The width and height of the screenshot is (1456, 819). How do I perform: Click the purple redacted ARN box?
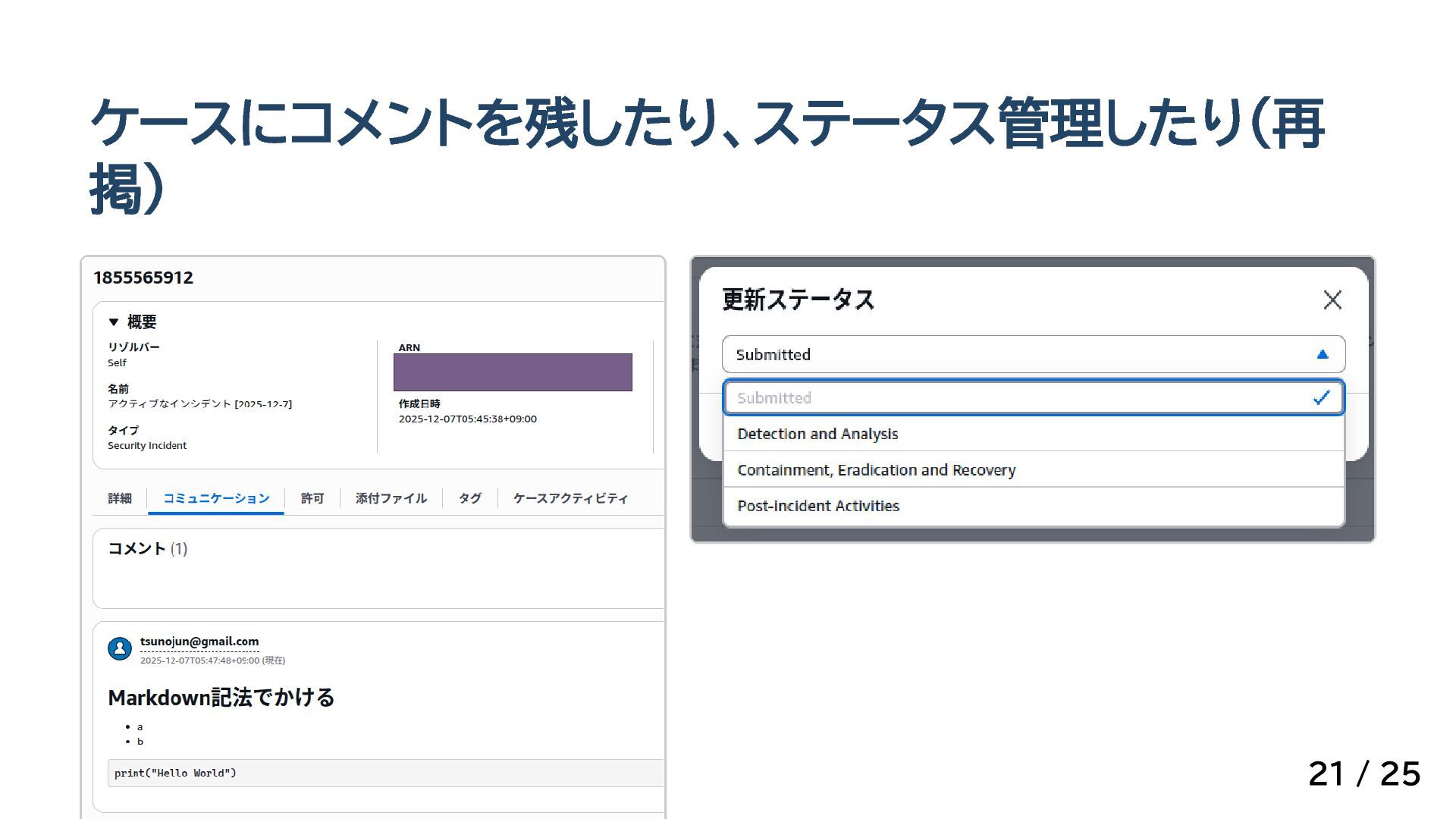pos(513,372)
